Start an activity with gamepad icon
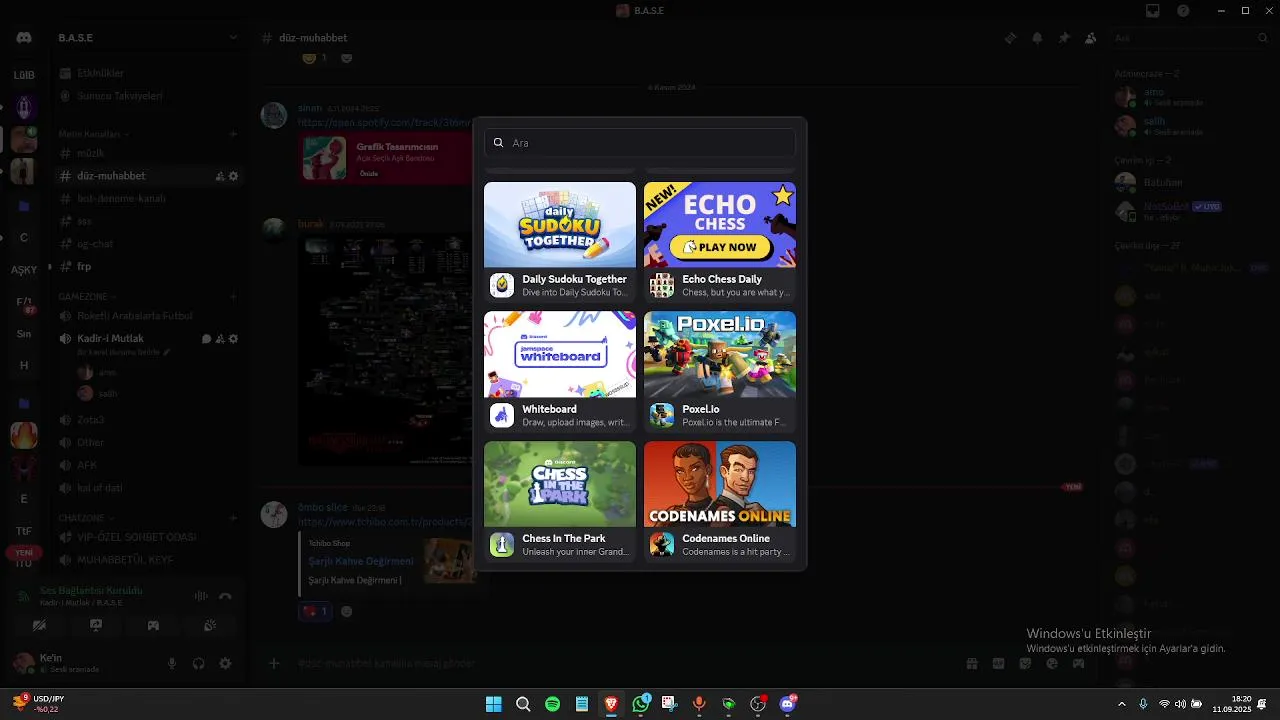Image resolution: width=1280 pixels, height=720 pixels. pyautogui.click(x=153, y=625)
